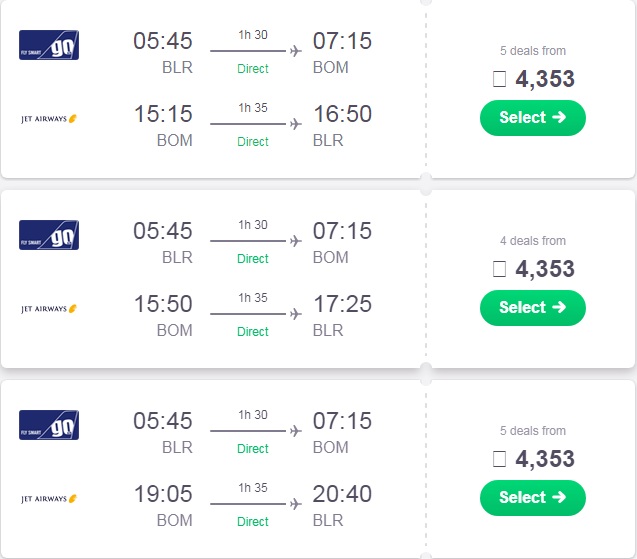The image size is (637, 559).
Task: Click Jet Airways logo for 15:15 return flight
Action: [49, 119]
